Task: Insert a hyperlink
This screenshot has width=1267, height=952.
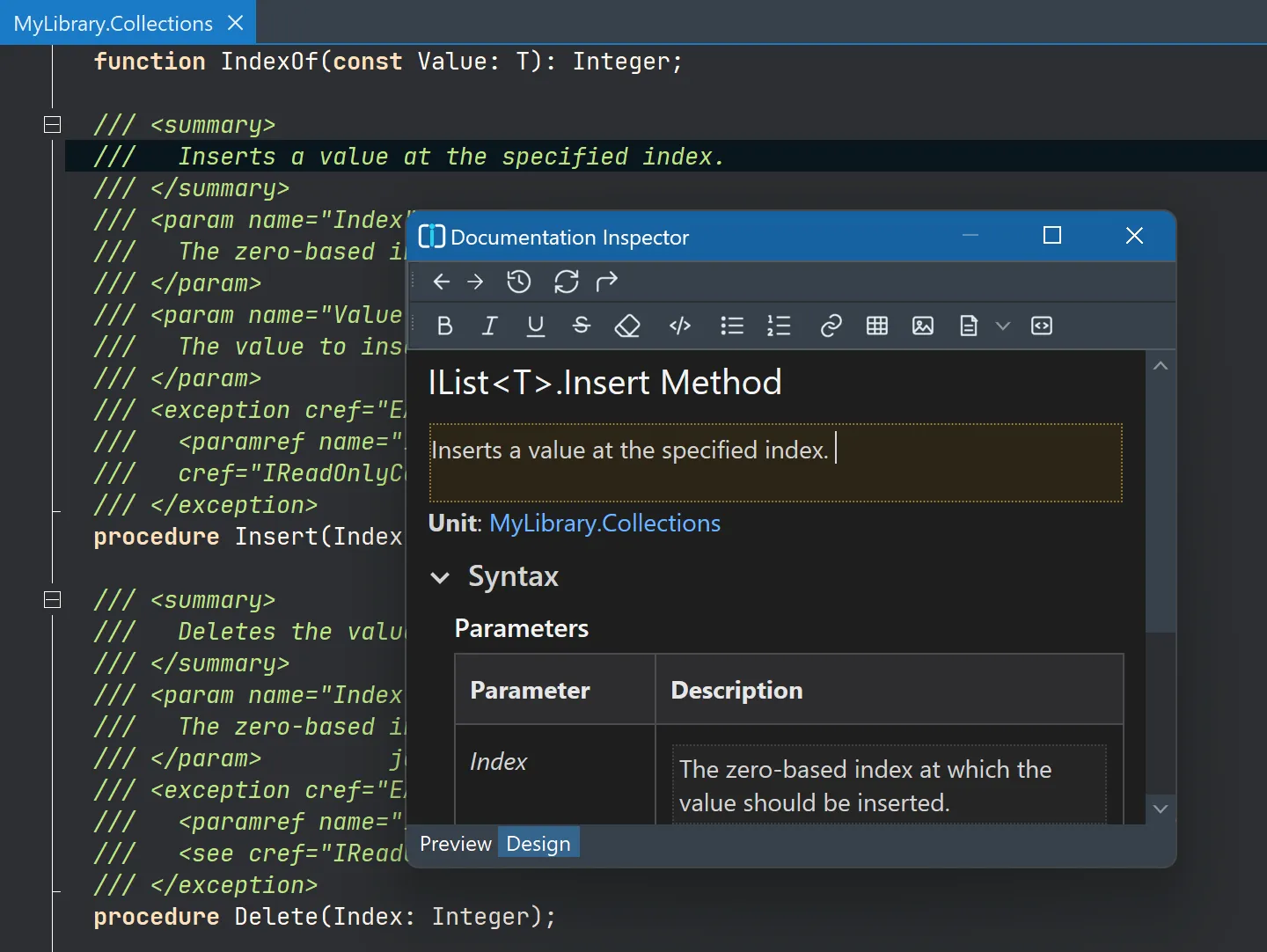Action: tap(831, 326)
